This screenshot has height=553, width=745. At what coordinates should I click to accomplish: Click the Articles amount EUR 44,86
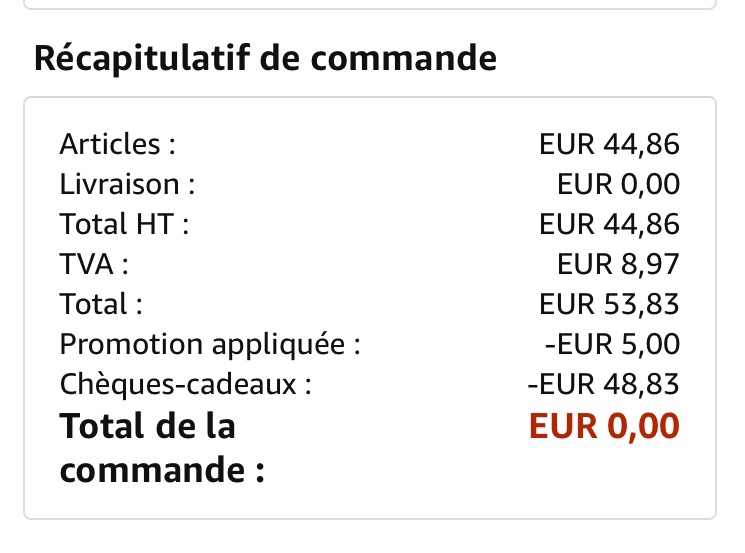pos(609,144)
